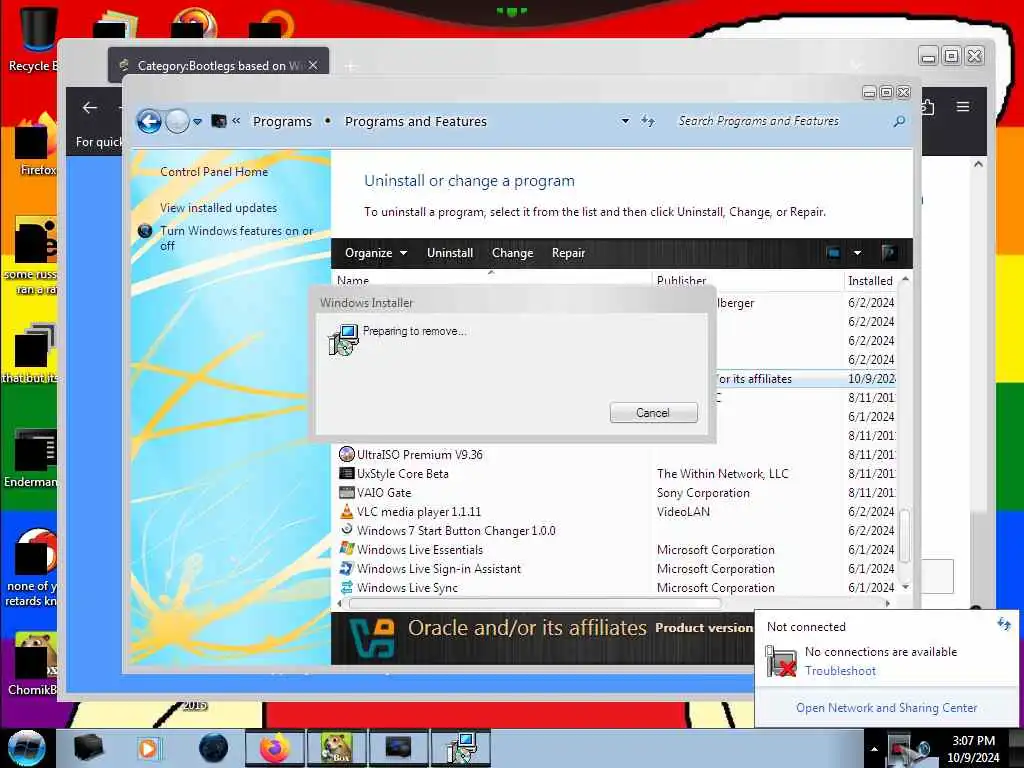Click scroll down arrow of program list
Image resolution: width=1024 pixels, height=768 pixels.
pyautogui.click(x=905, y=587)
